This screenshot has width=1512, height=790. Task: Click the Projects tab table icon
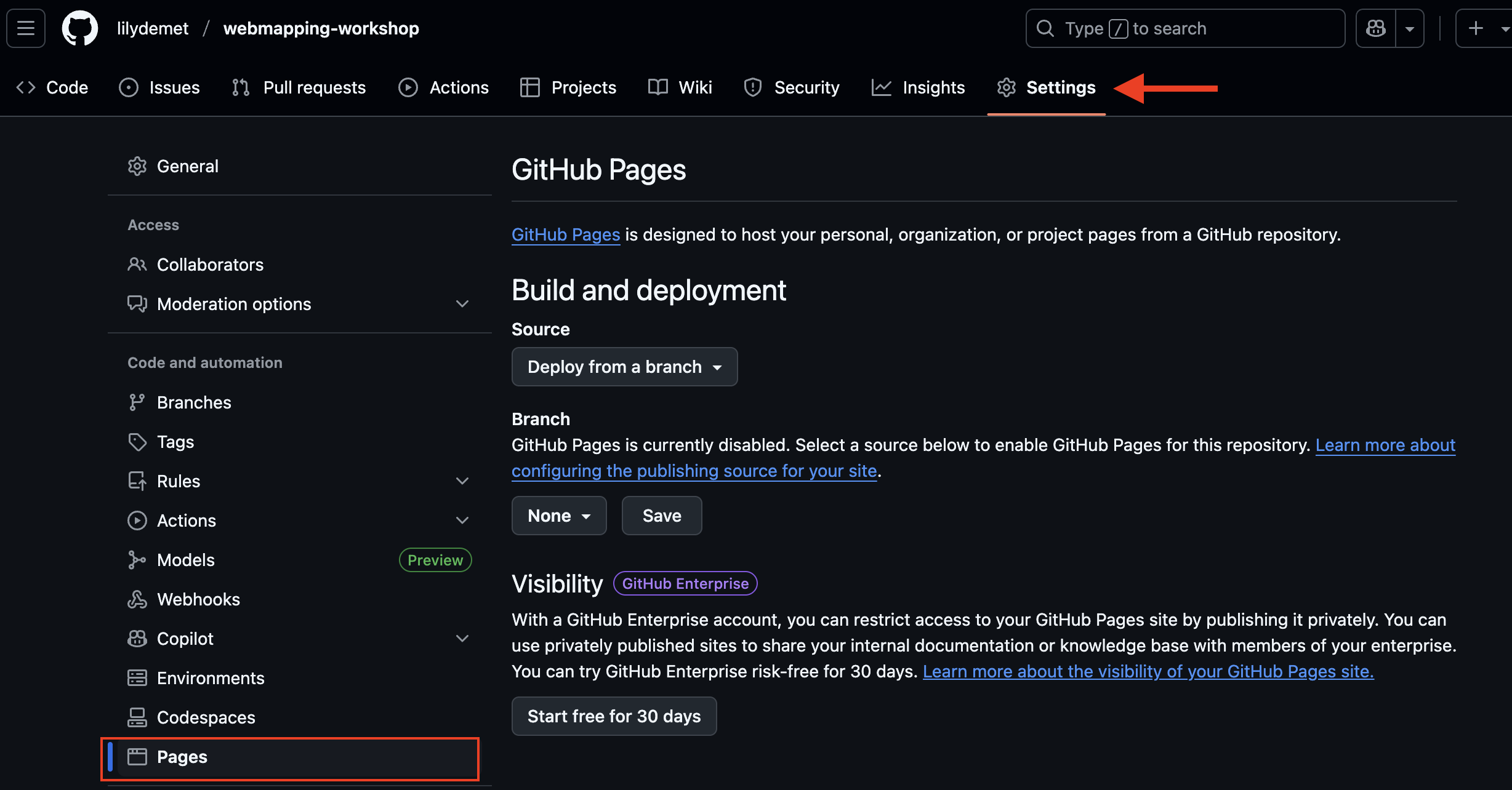(529, 87)
